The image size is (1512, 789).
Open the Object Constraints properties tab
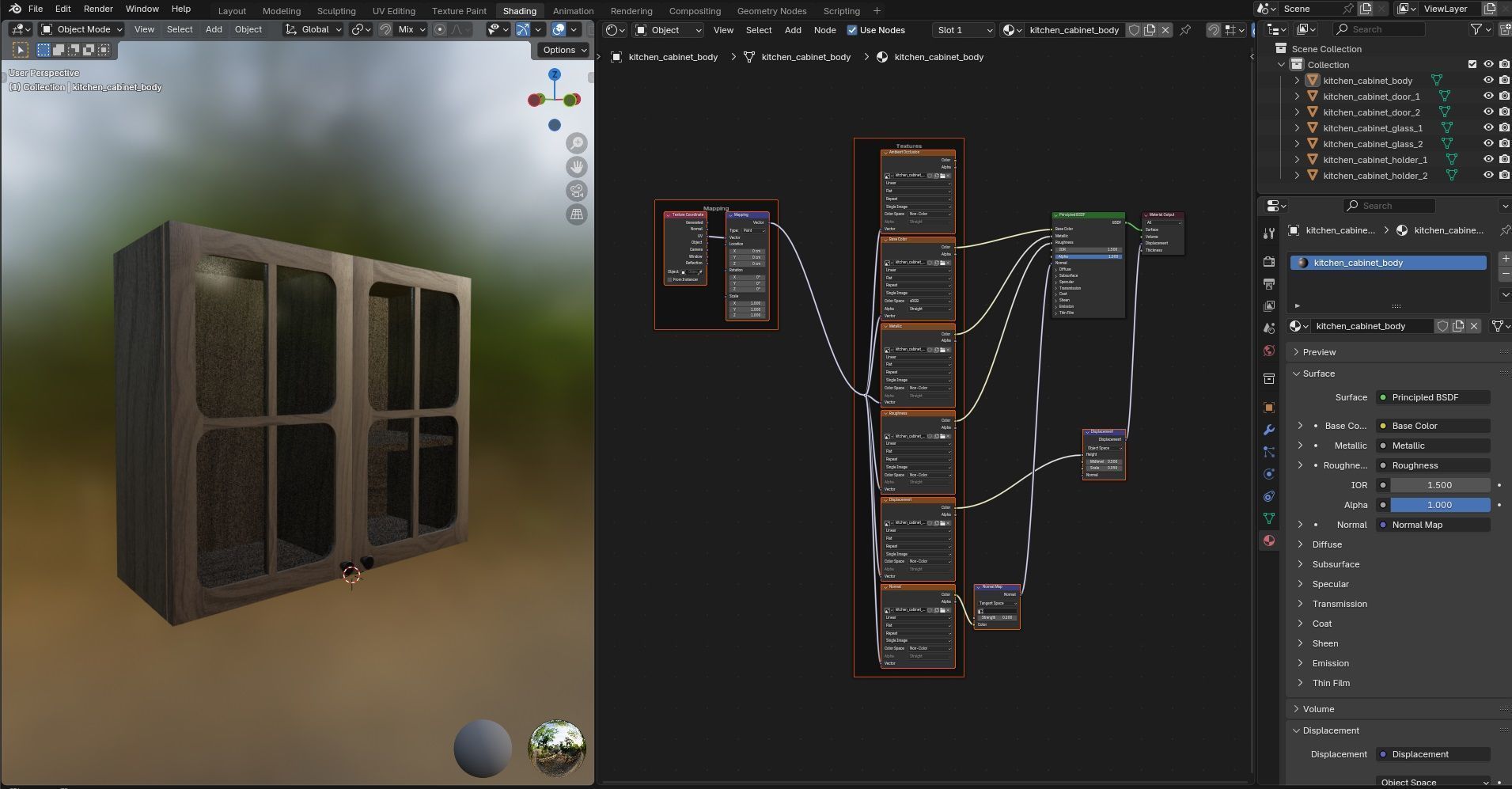(1269, 496)
